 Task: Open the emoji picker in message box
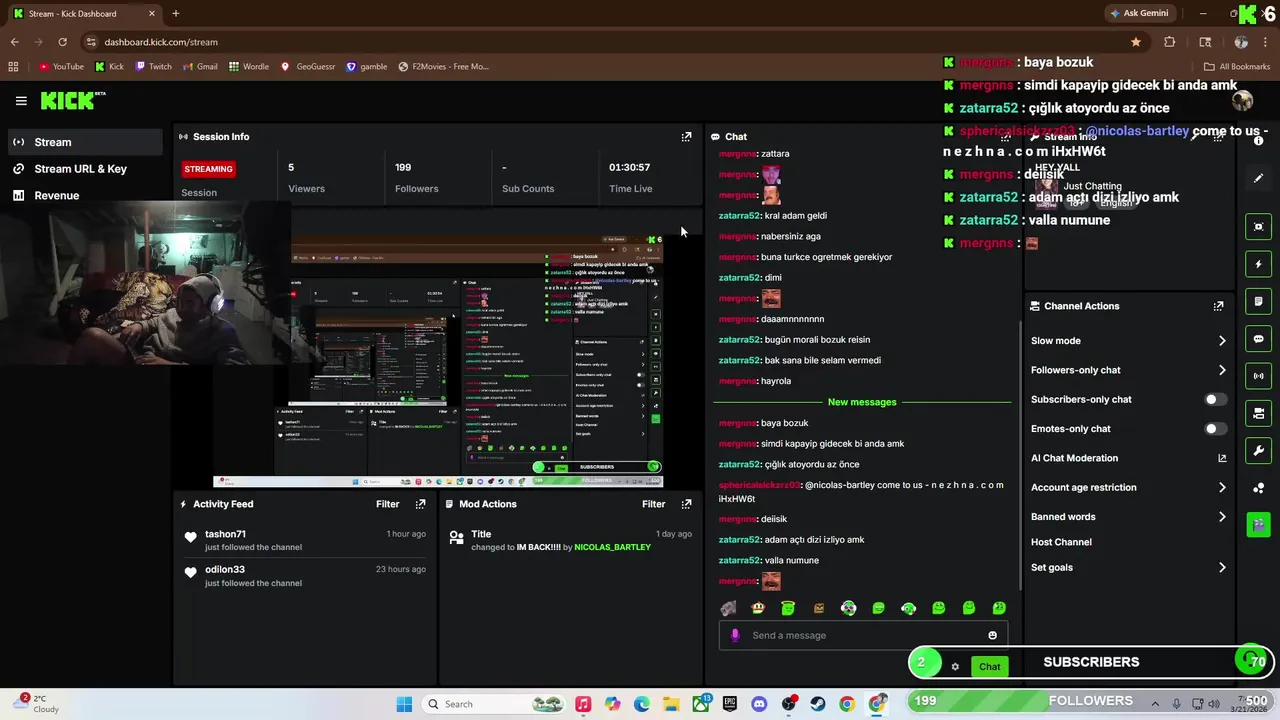point(992,635)
